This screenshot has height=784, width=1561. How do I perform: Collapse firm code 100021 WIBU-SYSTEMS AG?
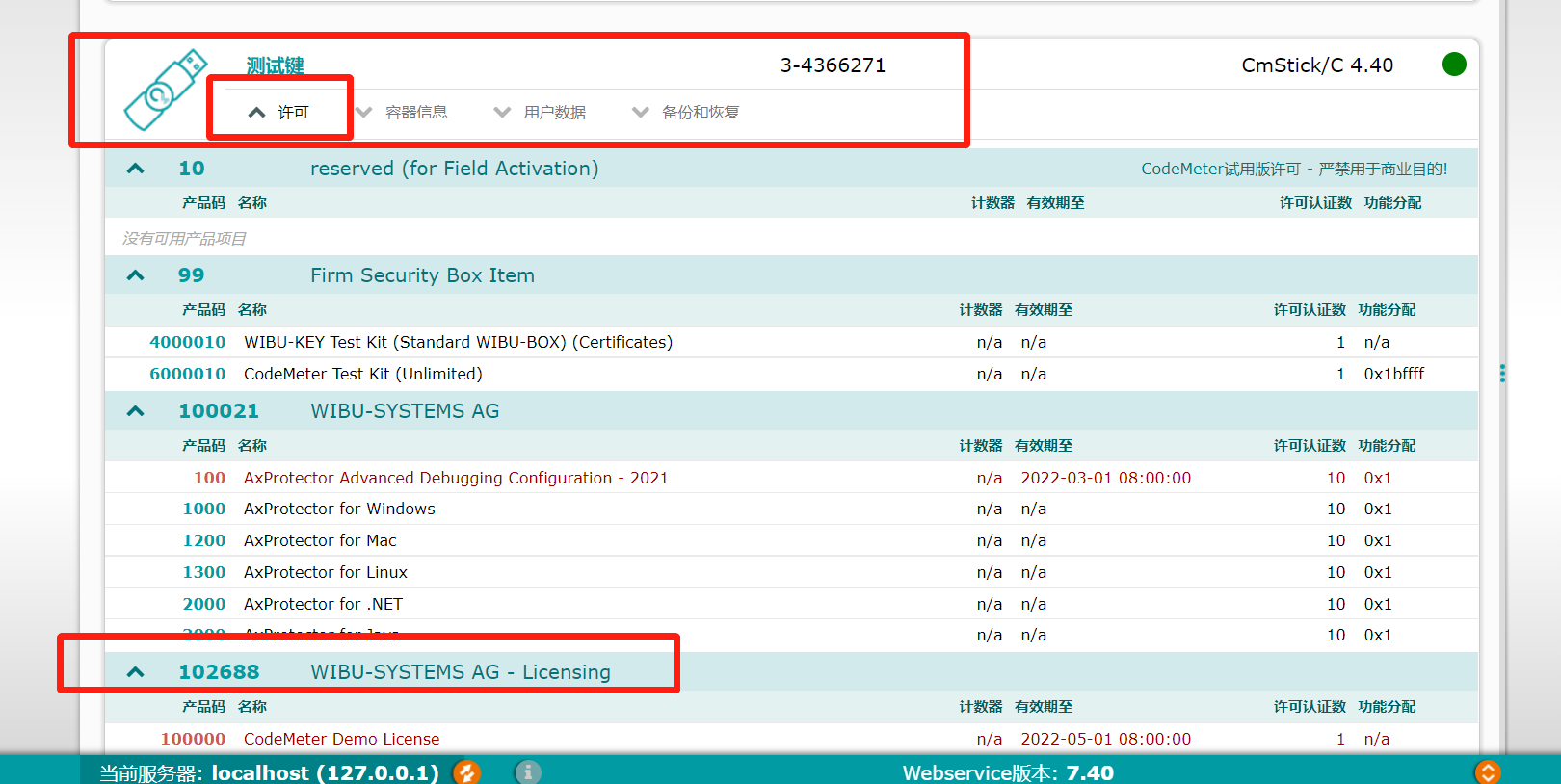click(136, 411)
